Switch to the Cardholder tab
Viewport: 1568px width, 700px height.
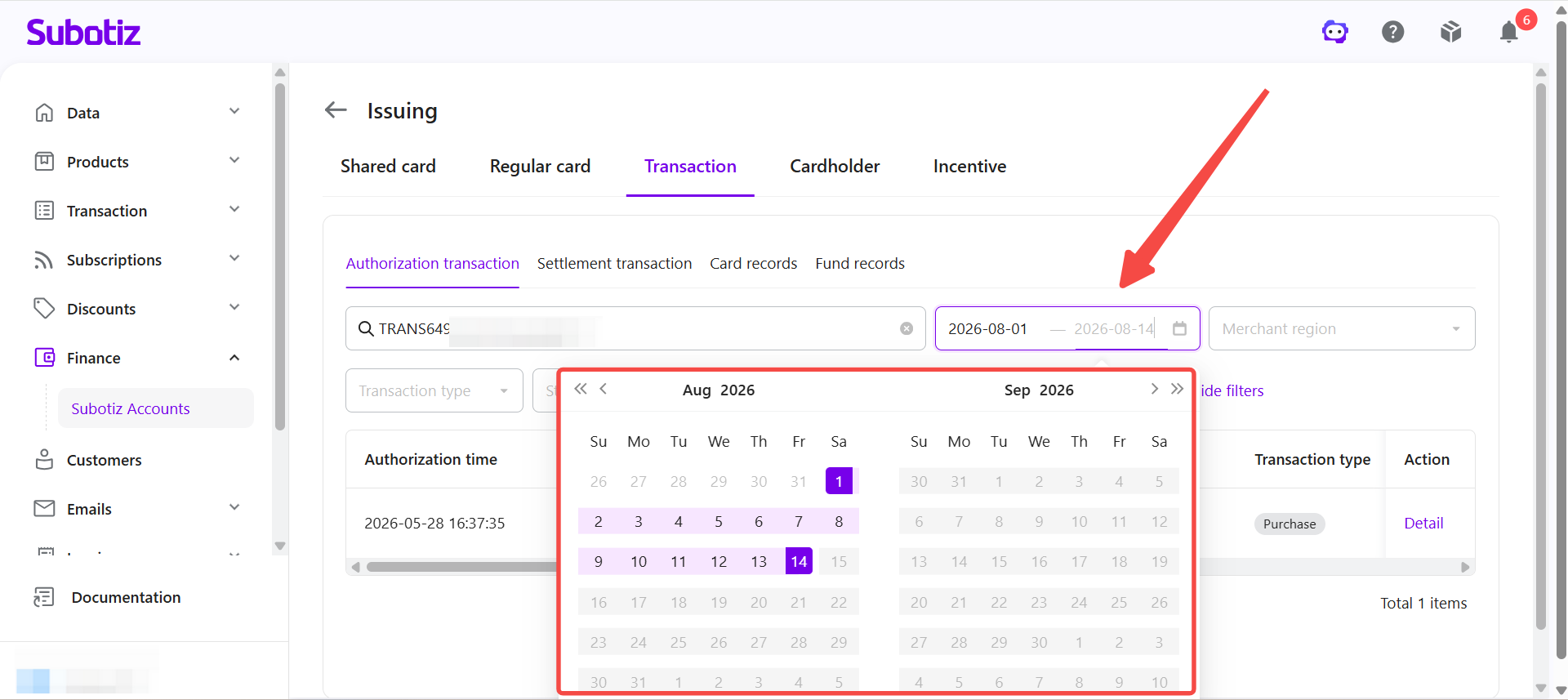pyautogui.click(x=835, y=166)
